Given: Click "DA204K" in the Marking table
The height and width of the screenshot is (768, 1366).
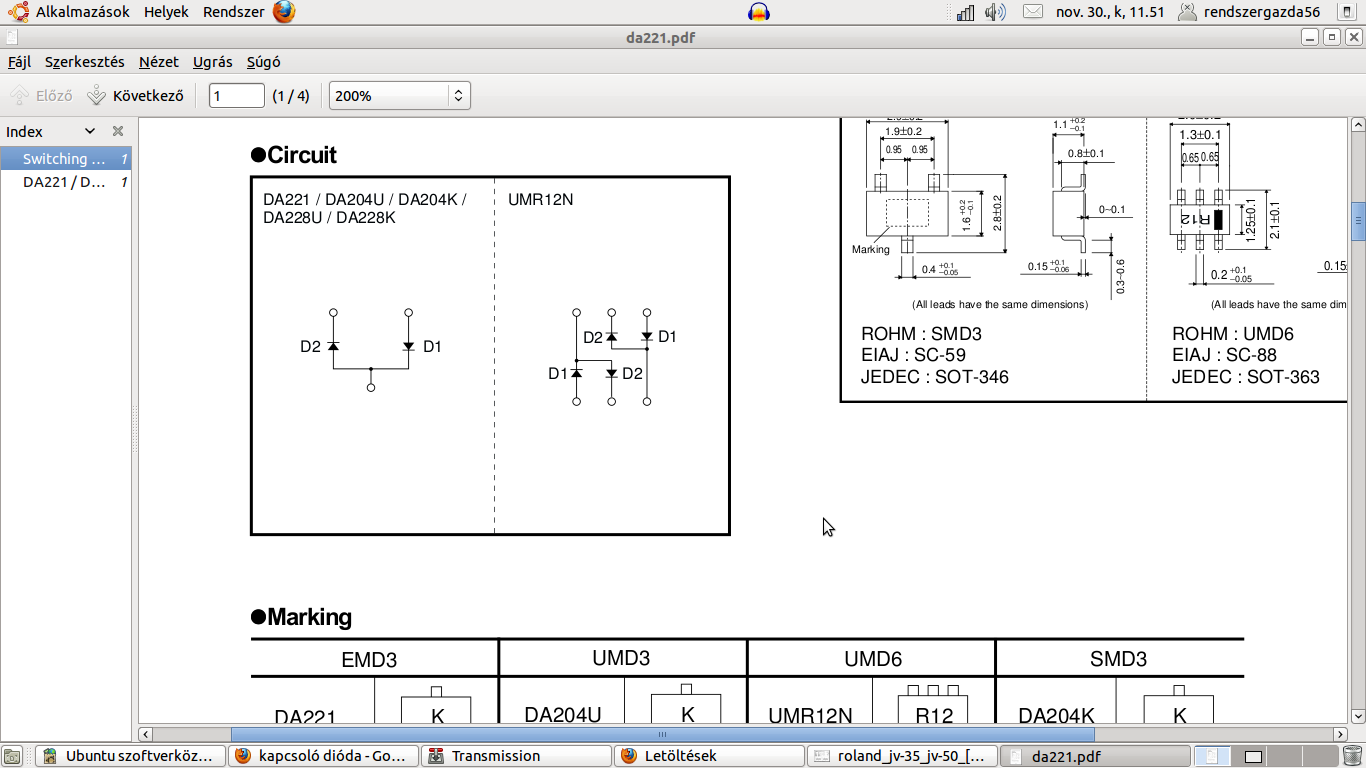Looking at the screenshot, I should click(1056, 716).
